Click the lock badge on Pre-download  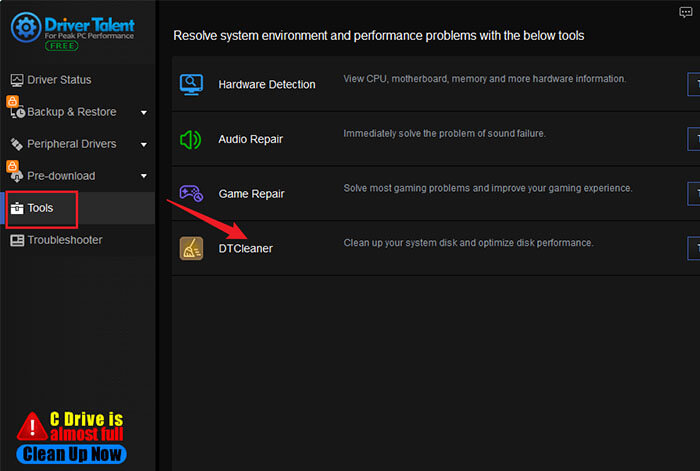pos(12,166)
